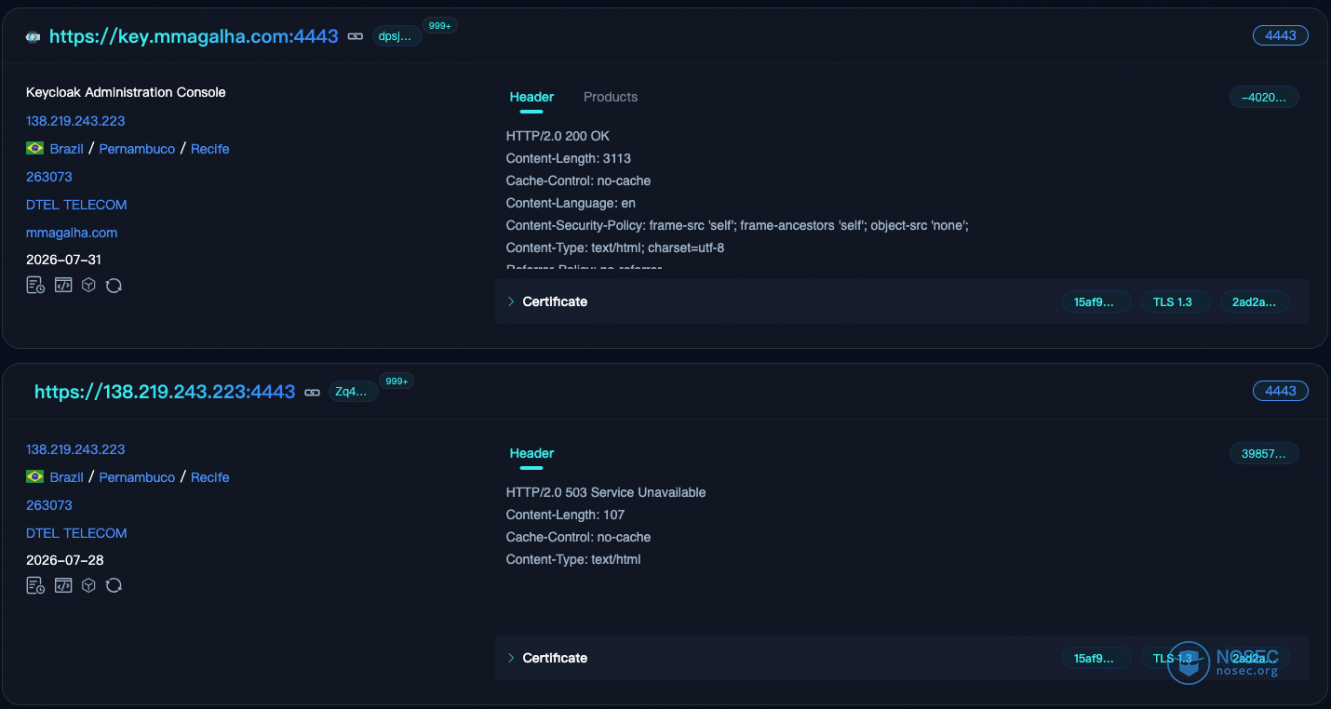Screen dimensions: 1331x709
Task: Click 999+ badge on Zq4 tag
Action: coord(396,381)
